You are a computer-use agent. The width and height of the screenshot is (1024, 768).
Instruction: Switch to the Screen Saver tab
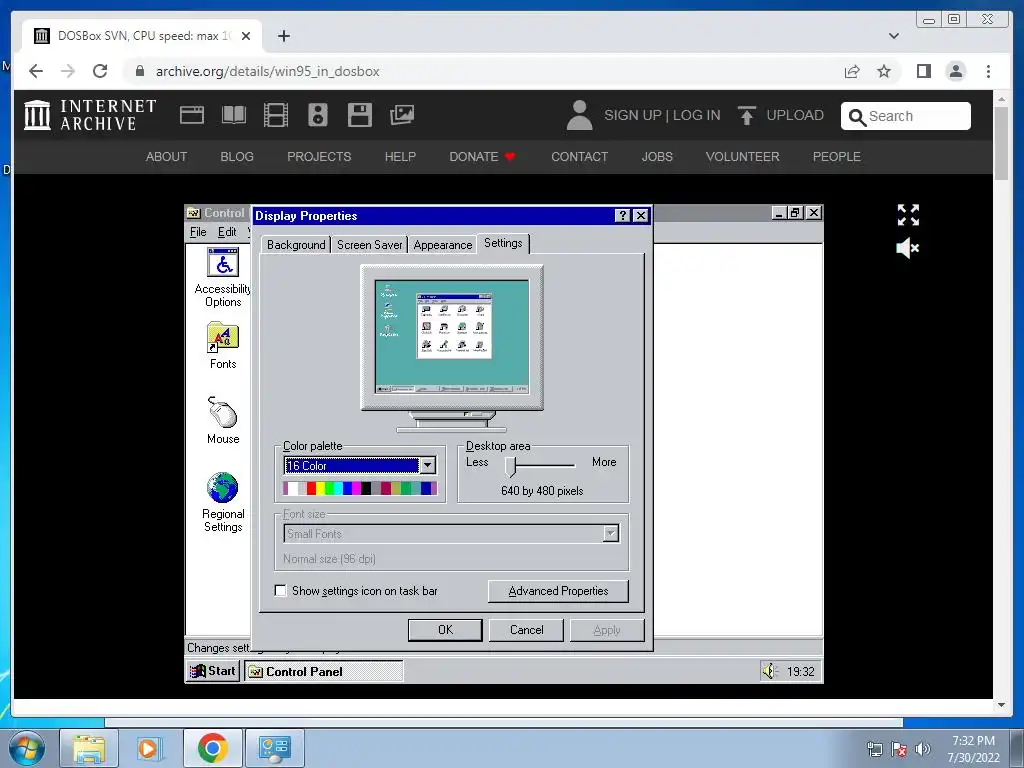pyautogui.click(x=369, y=245)
